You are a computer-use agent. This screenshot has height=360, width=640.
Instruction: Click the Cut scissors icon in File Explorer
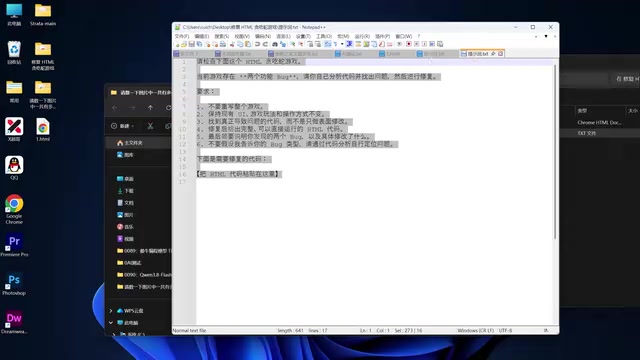point(150,126)
